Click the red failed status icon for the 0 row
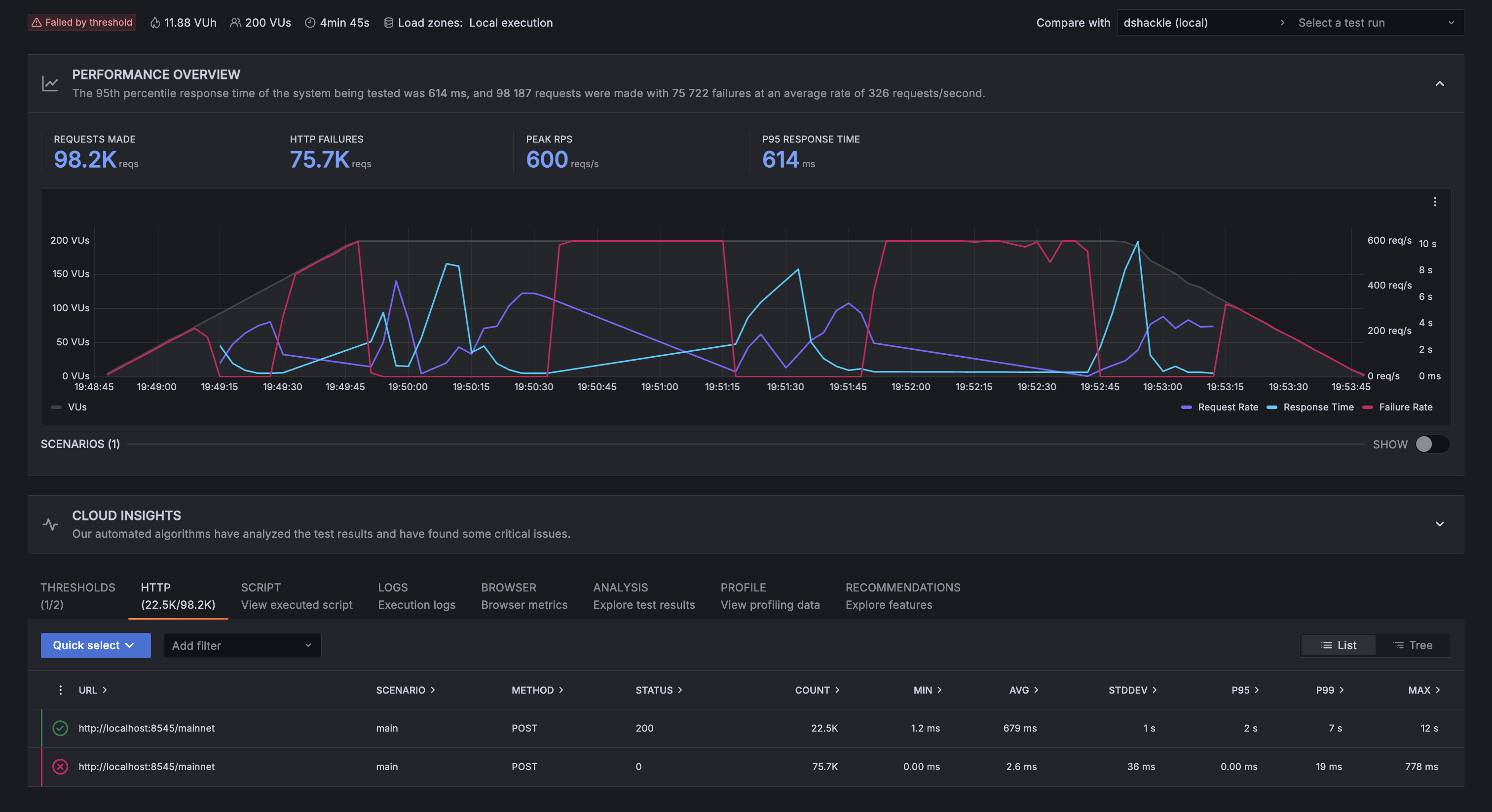This screenshot has width=1492, height=812. tap(60, 766)
